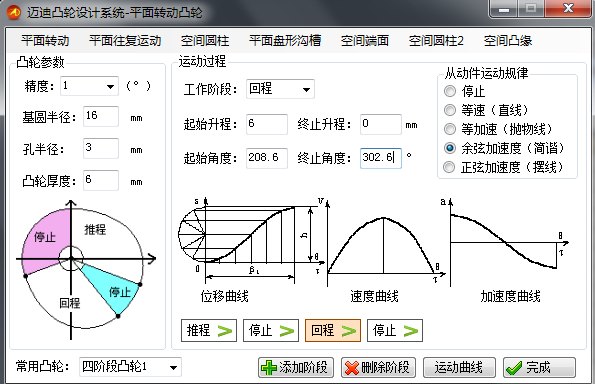Close the cam design window
The height and width of the screenshot is (384, 595).
point(568,9)
